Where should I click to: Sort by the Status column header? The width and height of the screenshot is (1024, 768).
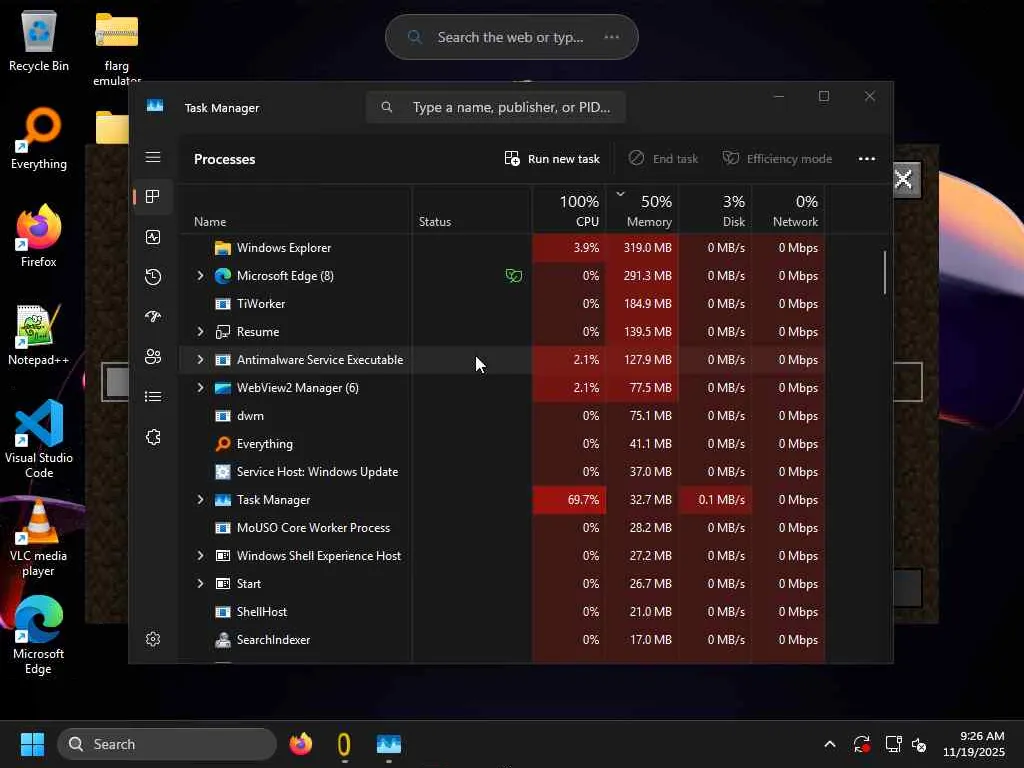[x=472, y=210]
